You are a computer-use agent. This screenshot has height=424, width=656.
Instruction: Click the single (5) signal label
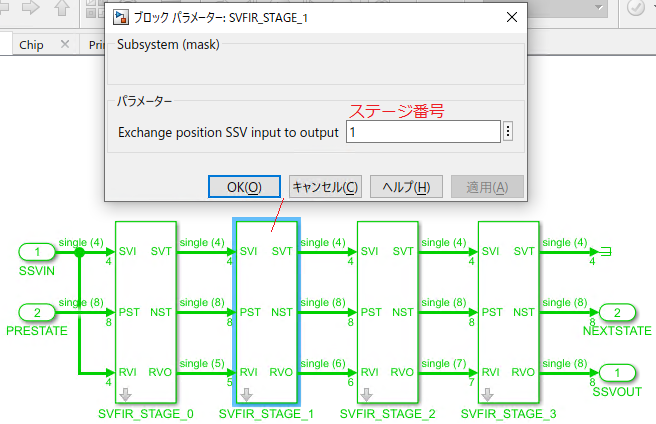pos(202,363)
